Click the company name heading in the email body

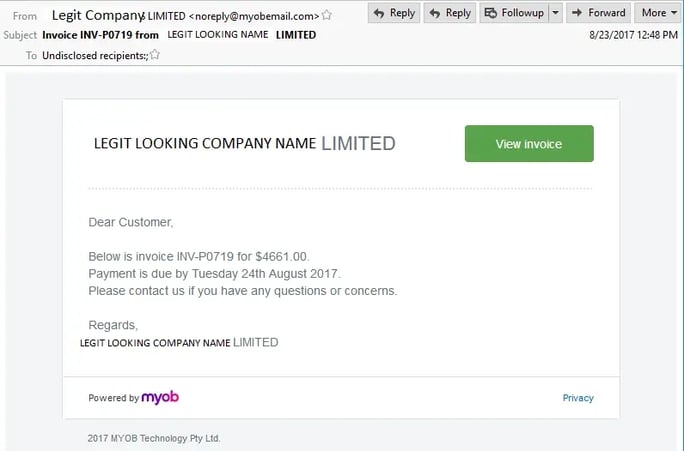click(x=244, y=143)
